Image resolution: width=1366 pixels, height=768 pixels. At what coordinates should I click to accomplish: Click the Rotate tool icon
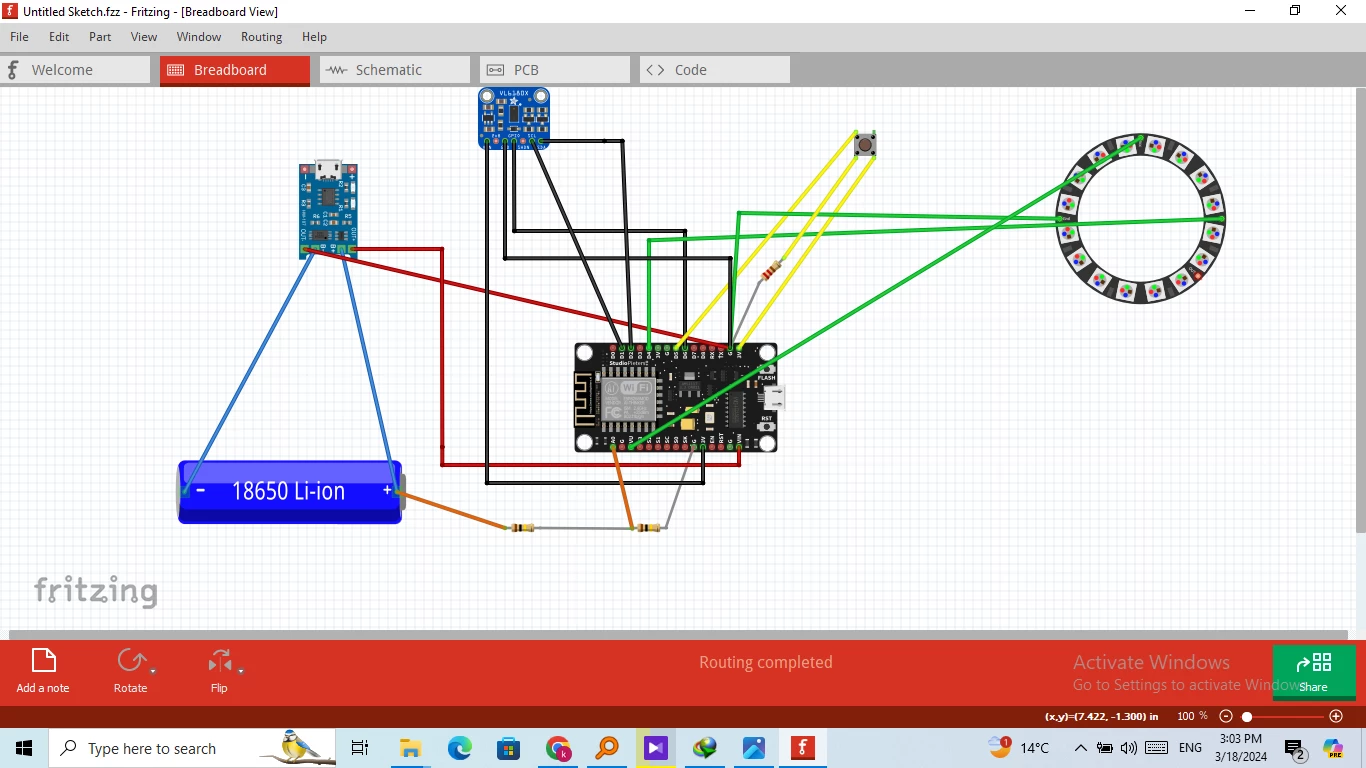[x=130, y=661]
